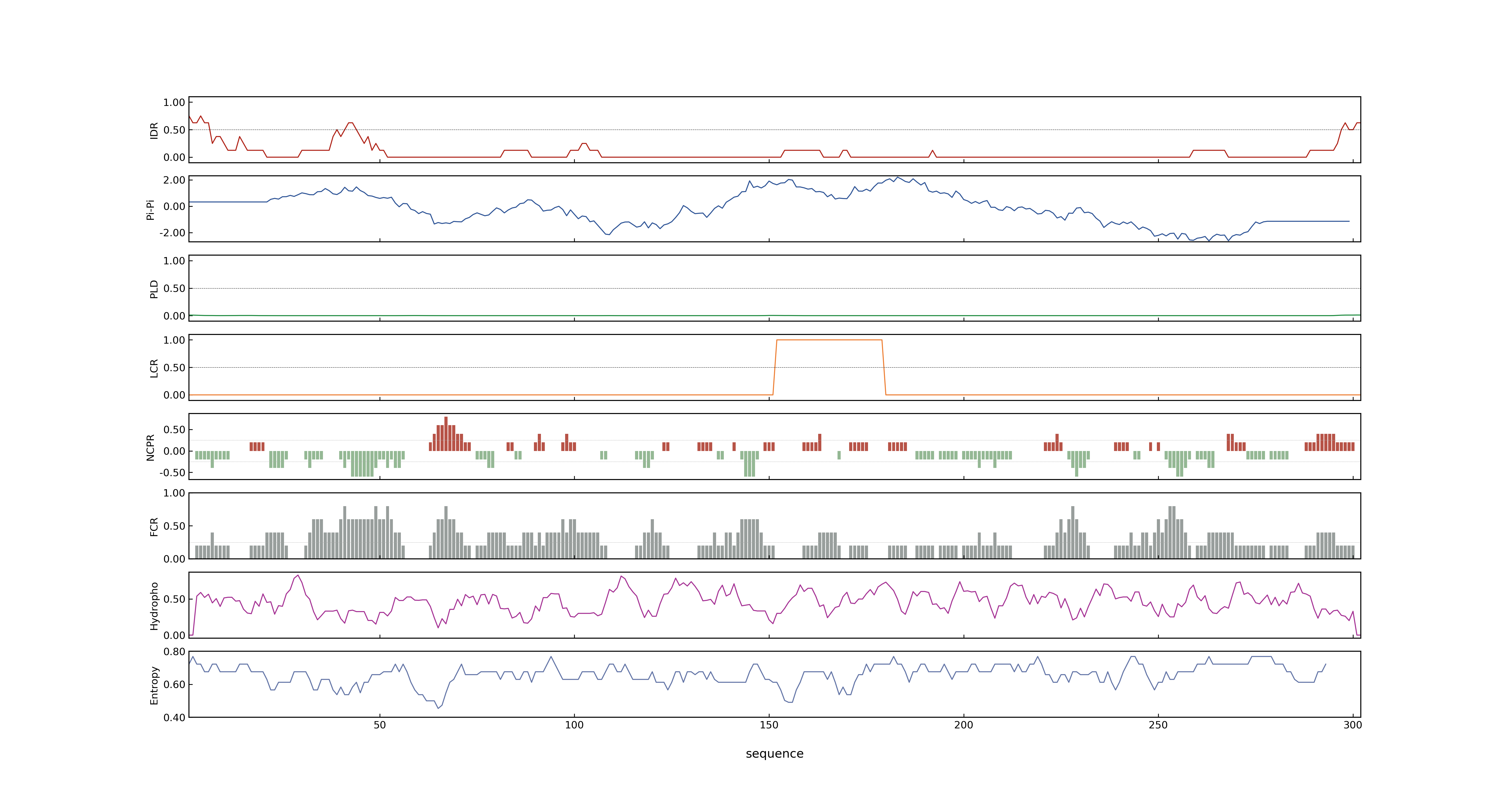Select x-axis tick label 50

[380, 725]
